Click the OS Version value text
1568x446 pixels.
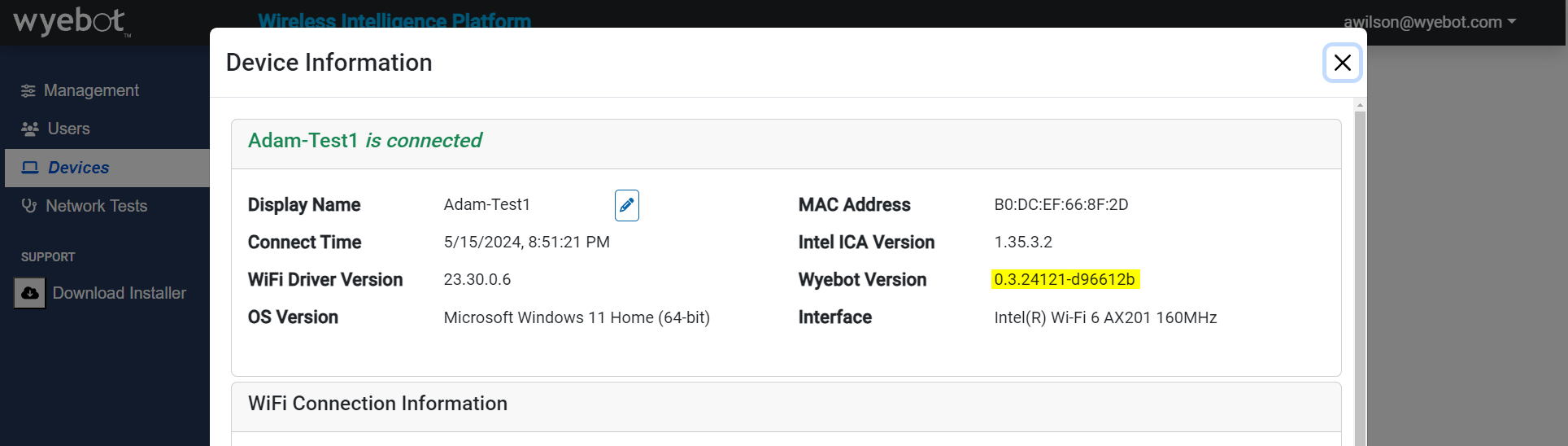pos(577,317)
